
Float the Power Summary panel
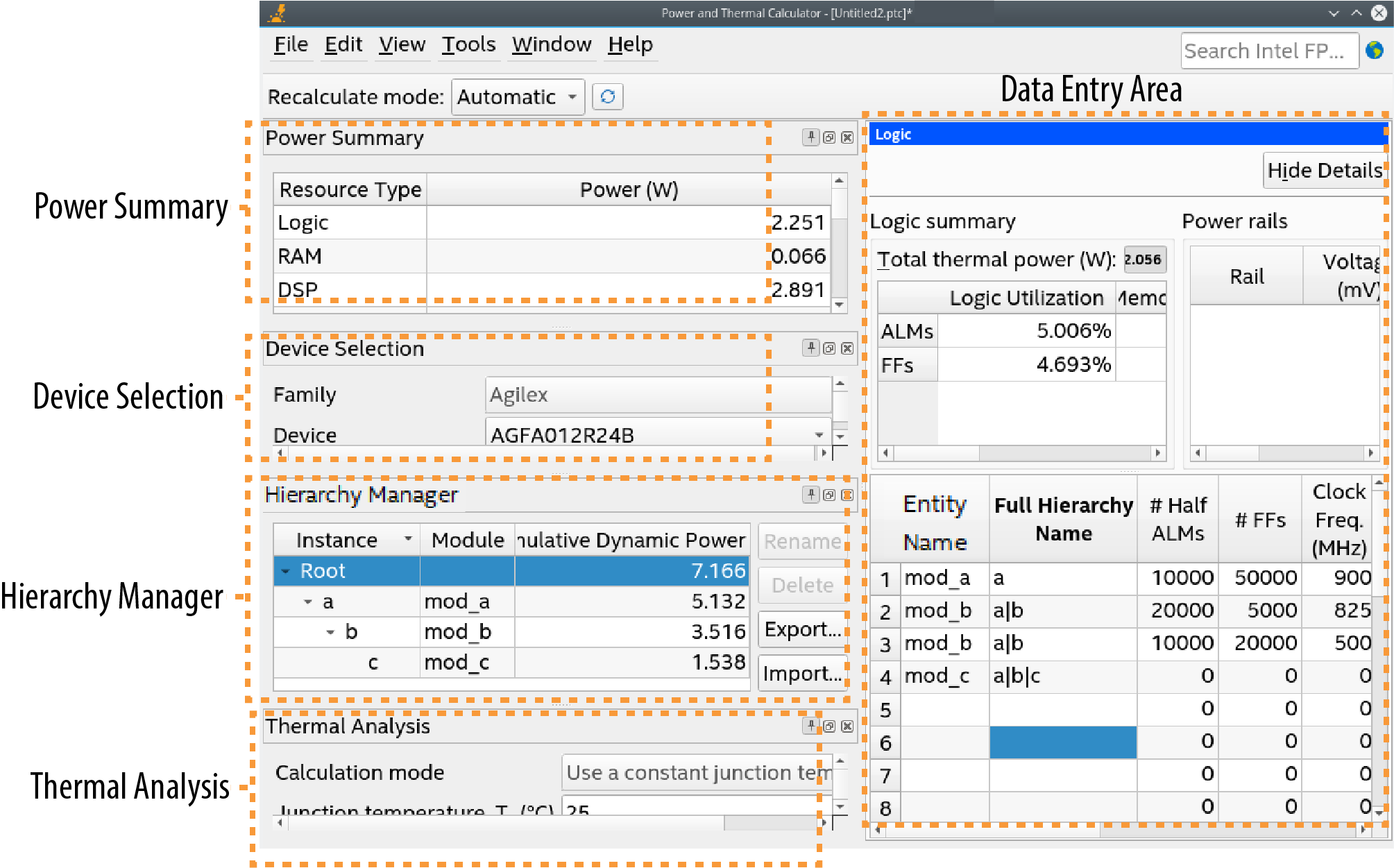coord(828,137)
